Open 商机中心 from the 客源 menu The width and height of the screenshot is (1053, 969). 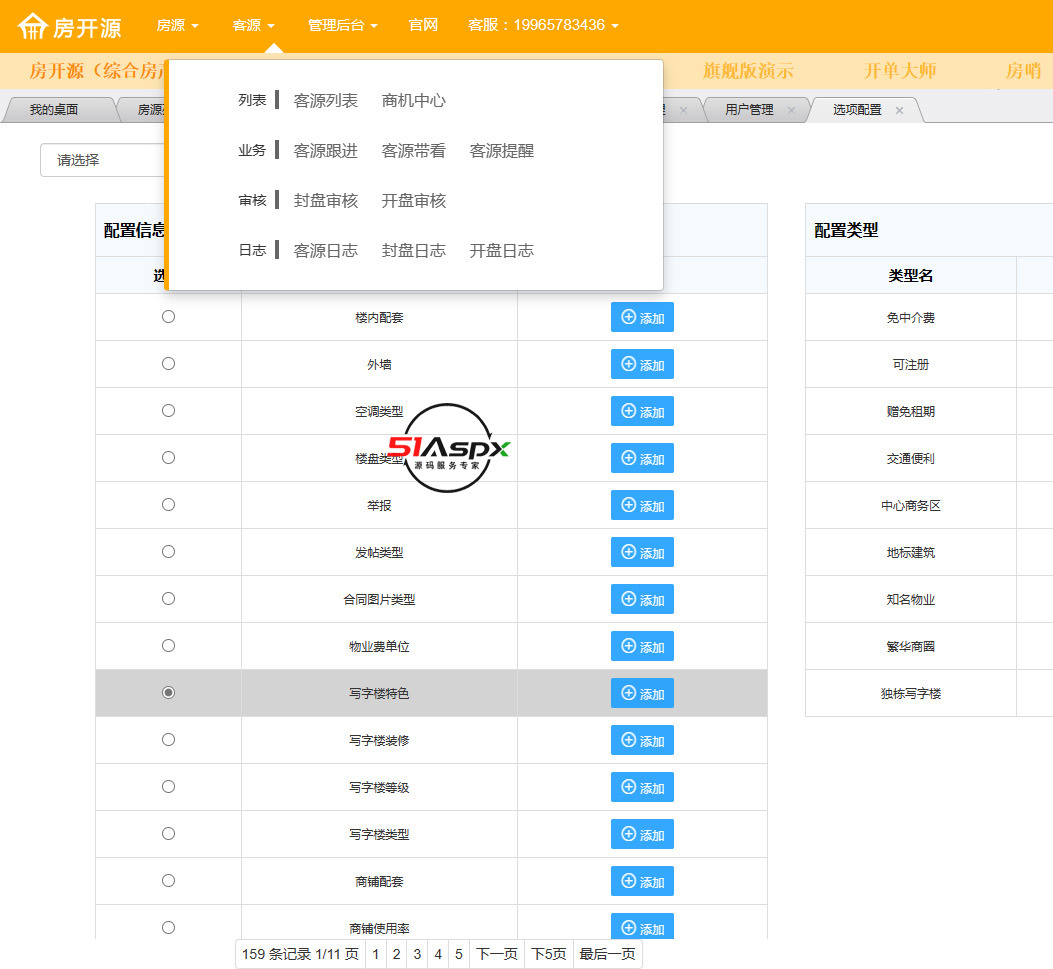pos(413,101)
